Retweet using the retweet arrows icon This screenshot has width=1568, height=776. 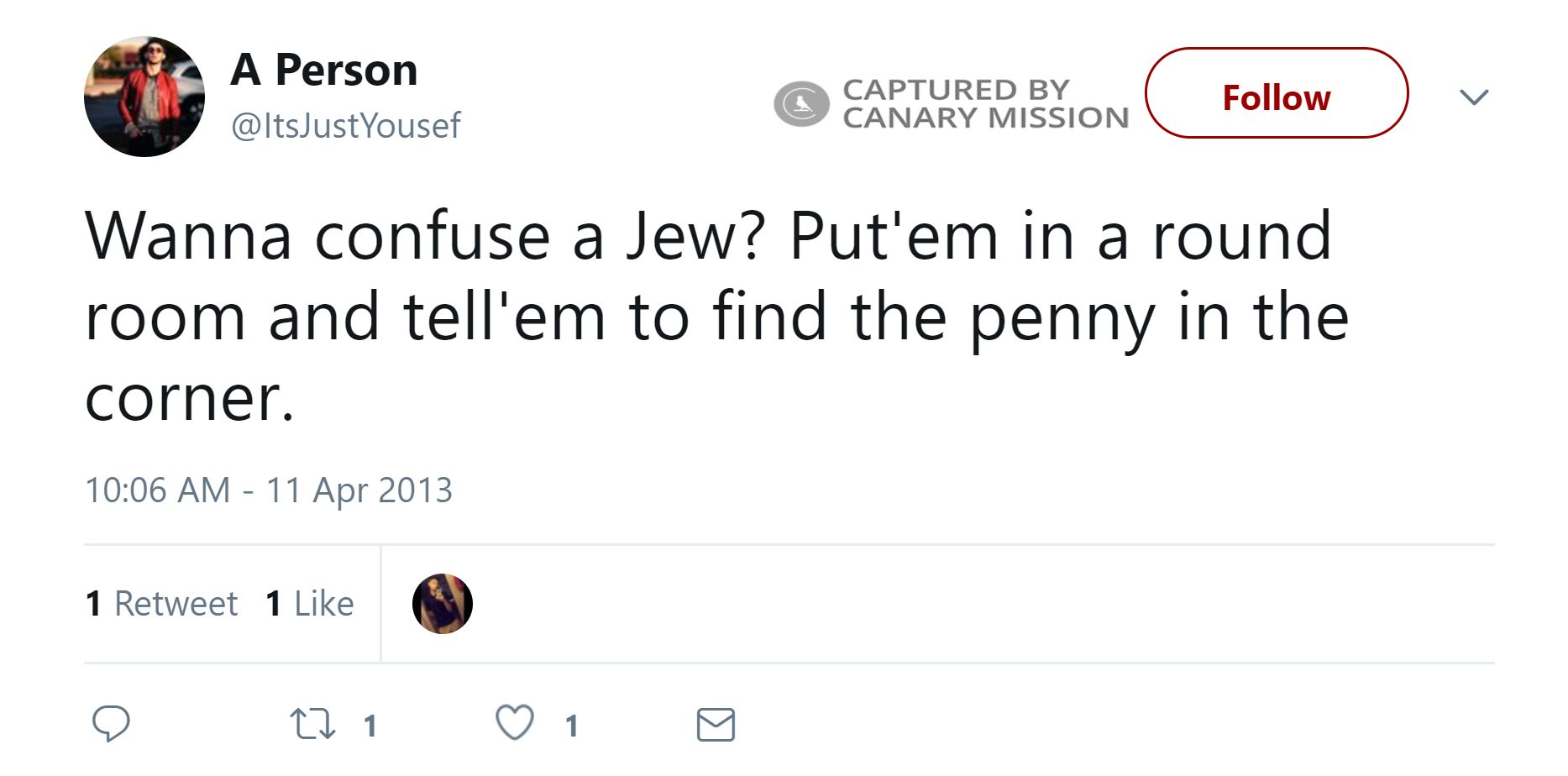(312, 723)
